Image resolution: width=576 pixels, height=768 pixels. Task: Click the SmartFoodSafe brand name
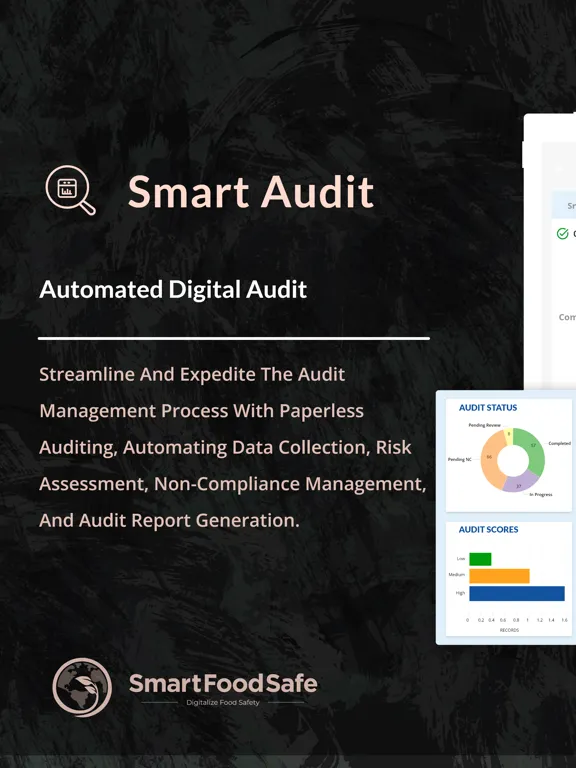coord(223,683)
